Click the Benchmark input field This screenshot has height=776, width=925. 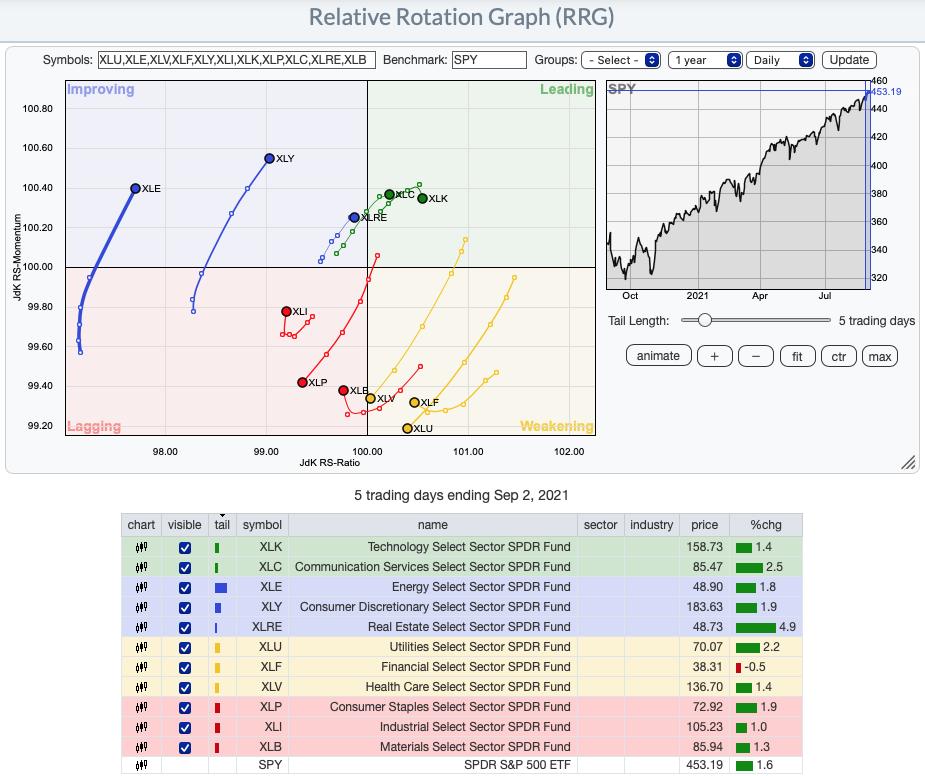489,60
